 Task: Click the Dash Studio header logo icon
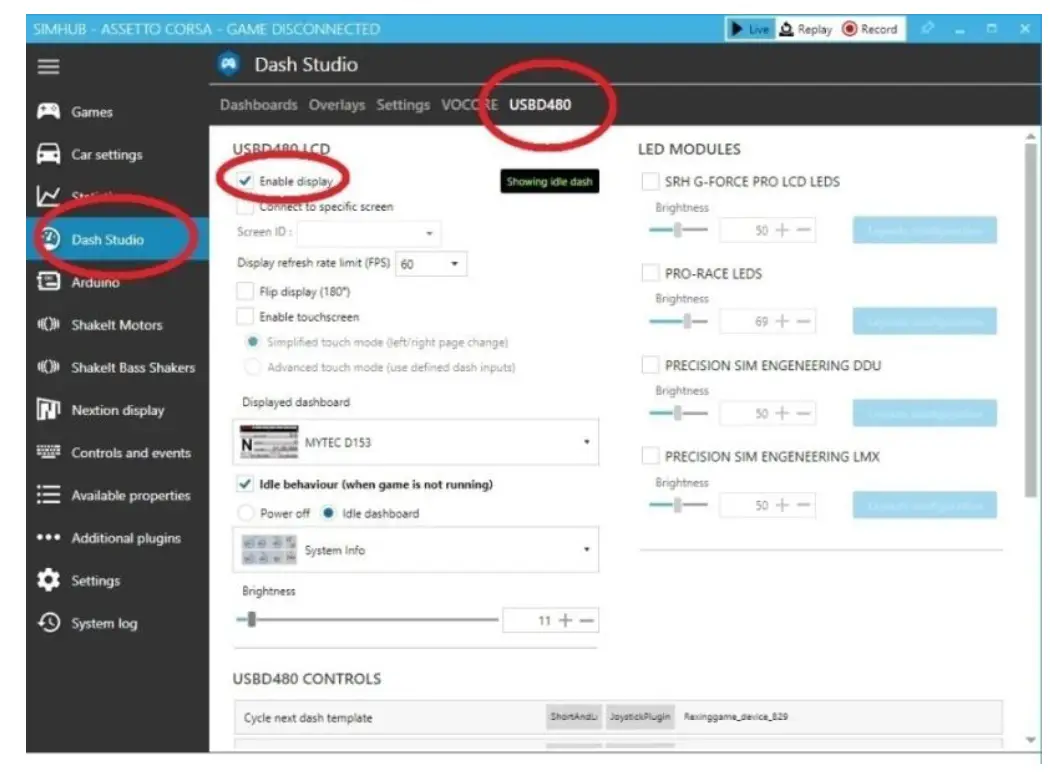pos(229,64)
